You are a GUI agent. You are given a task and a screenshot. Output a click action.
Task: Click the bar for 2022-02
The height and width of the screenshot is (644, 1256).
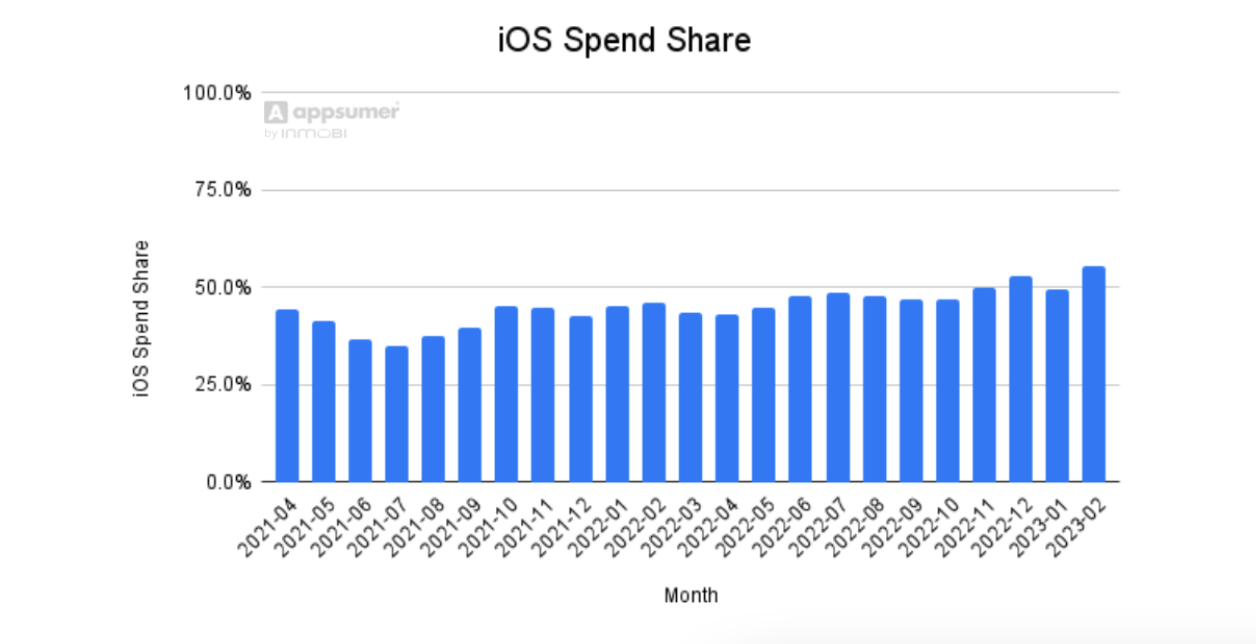click(654, 392)
